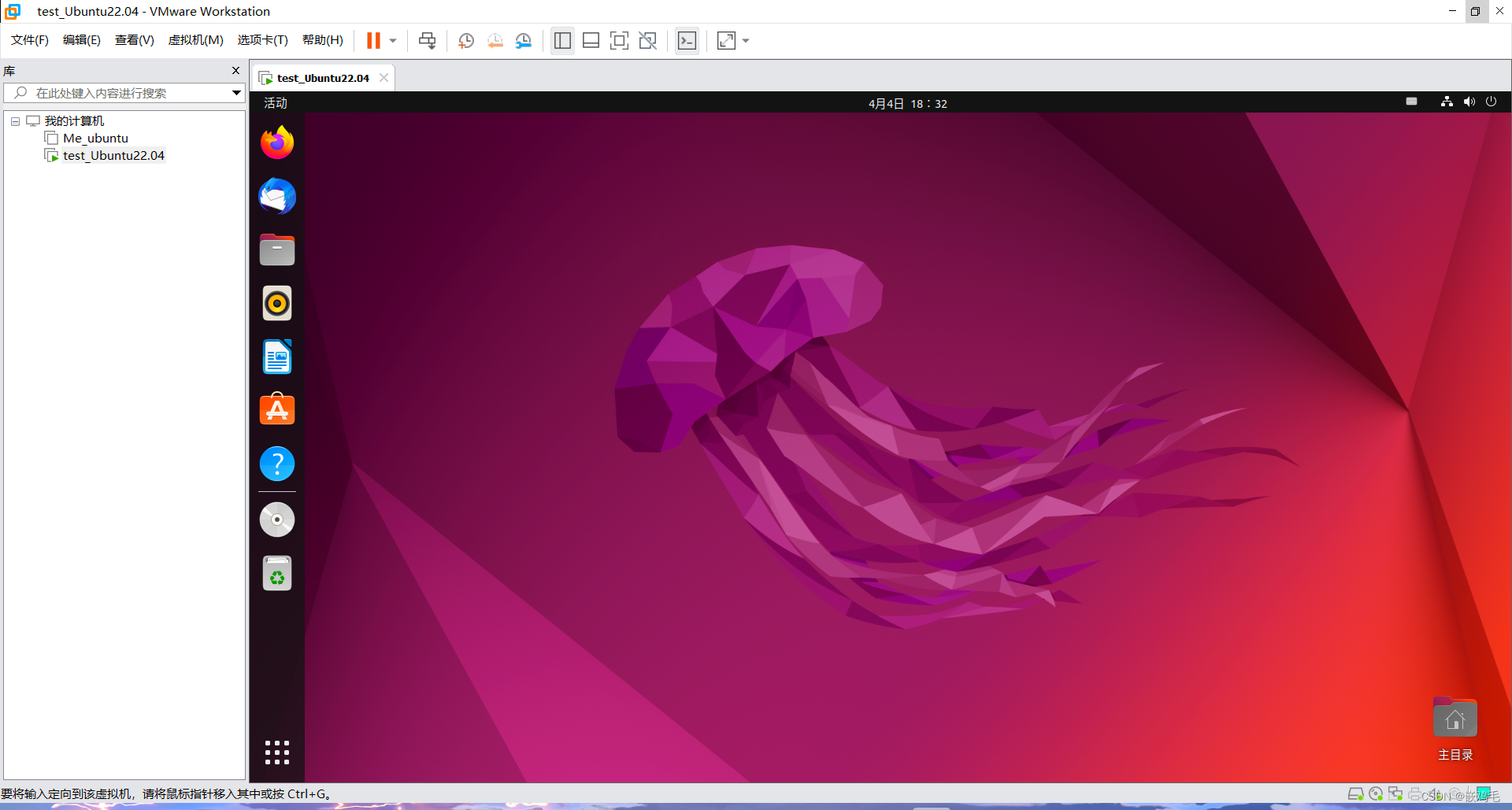Open the Trash from the dock
This screenshot has width=1512, height=810.
click(x=277, y=573)
